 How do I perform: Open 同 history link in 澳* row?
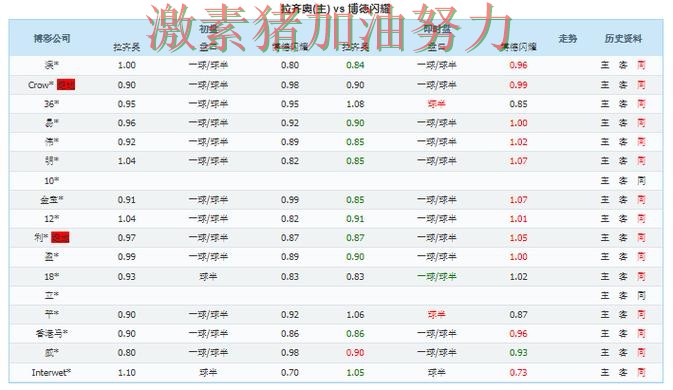[x=641, y=65]
